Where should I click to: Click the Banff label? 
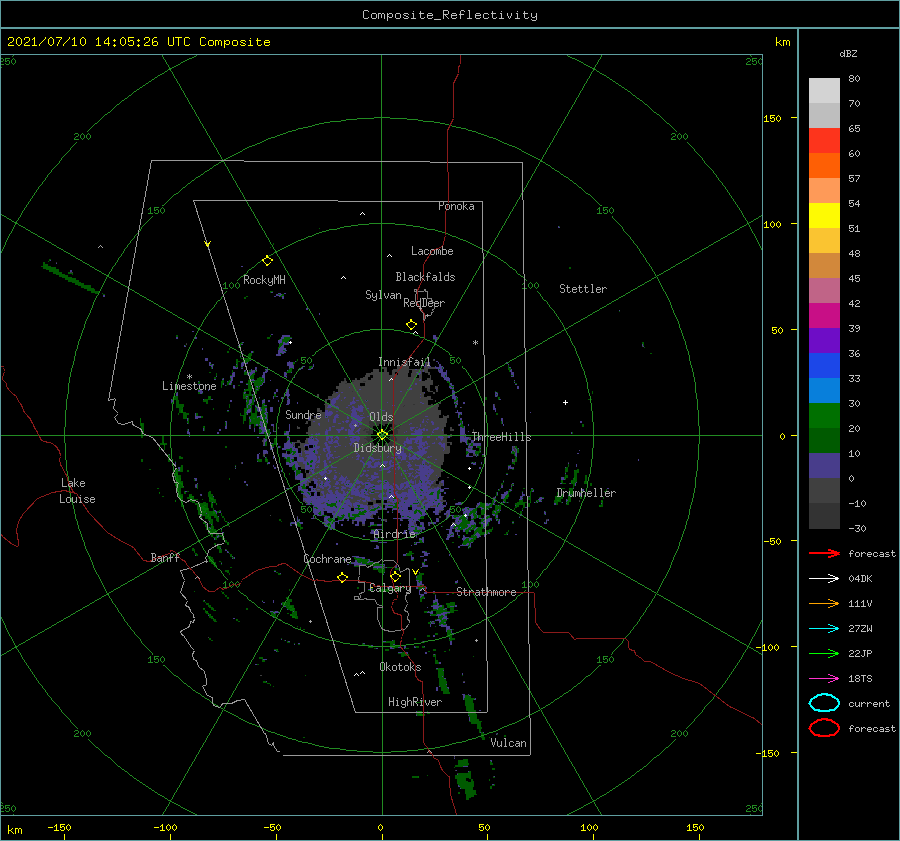(165, 558)
